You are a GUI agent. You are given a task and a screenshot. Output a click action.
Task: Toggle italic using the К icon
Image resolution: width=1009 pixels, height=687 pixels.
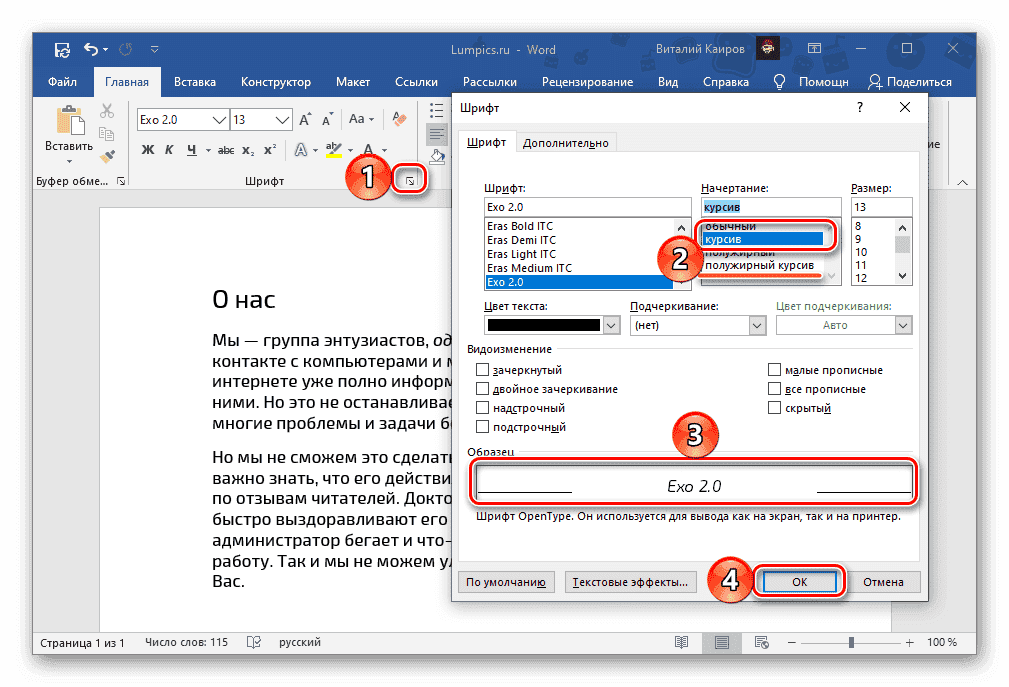[167, 150]
